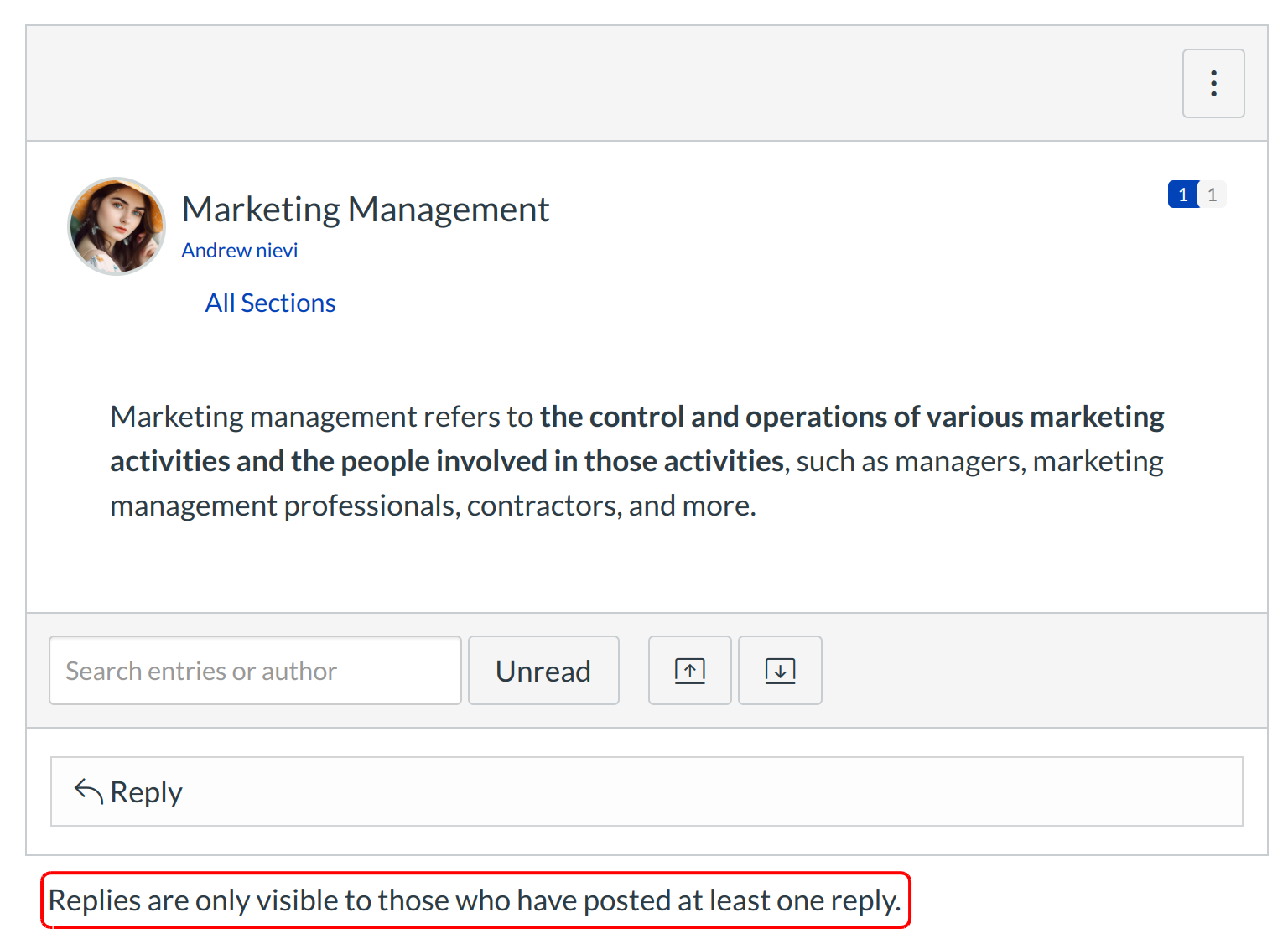Click the empty area inside the Reply box
1288x939 pixels.
(x=671, y=792)
